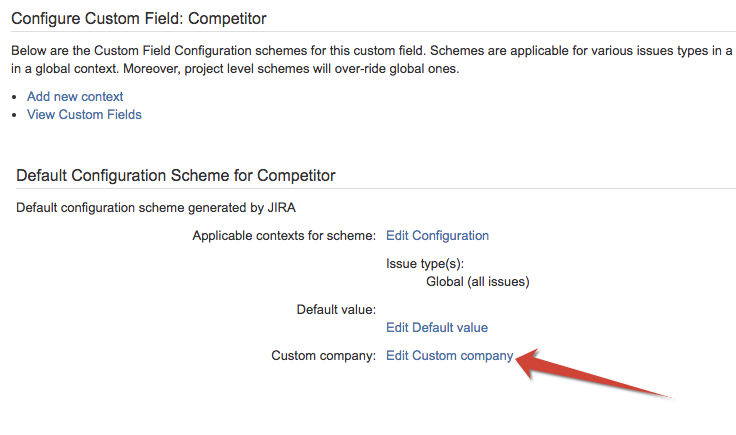Open the Edit Custom company link
The height and width of the screenshot is (435, 736).
tap(449, 355)
